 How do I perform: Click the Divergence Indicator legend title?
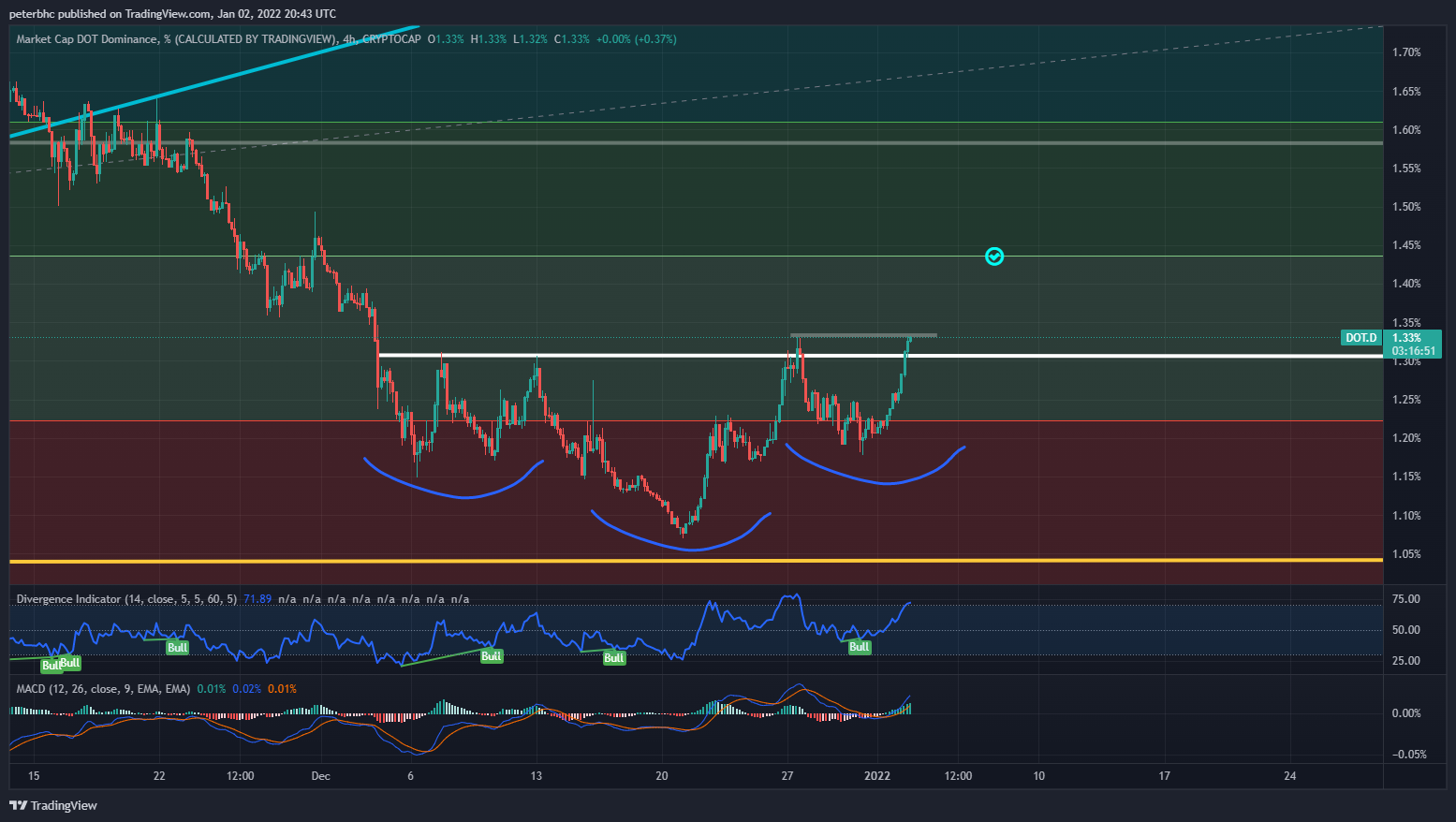pos(126,599)
